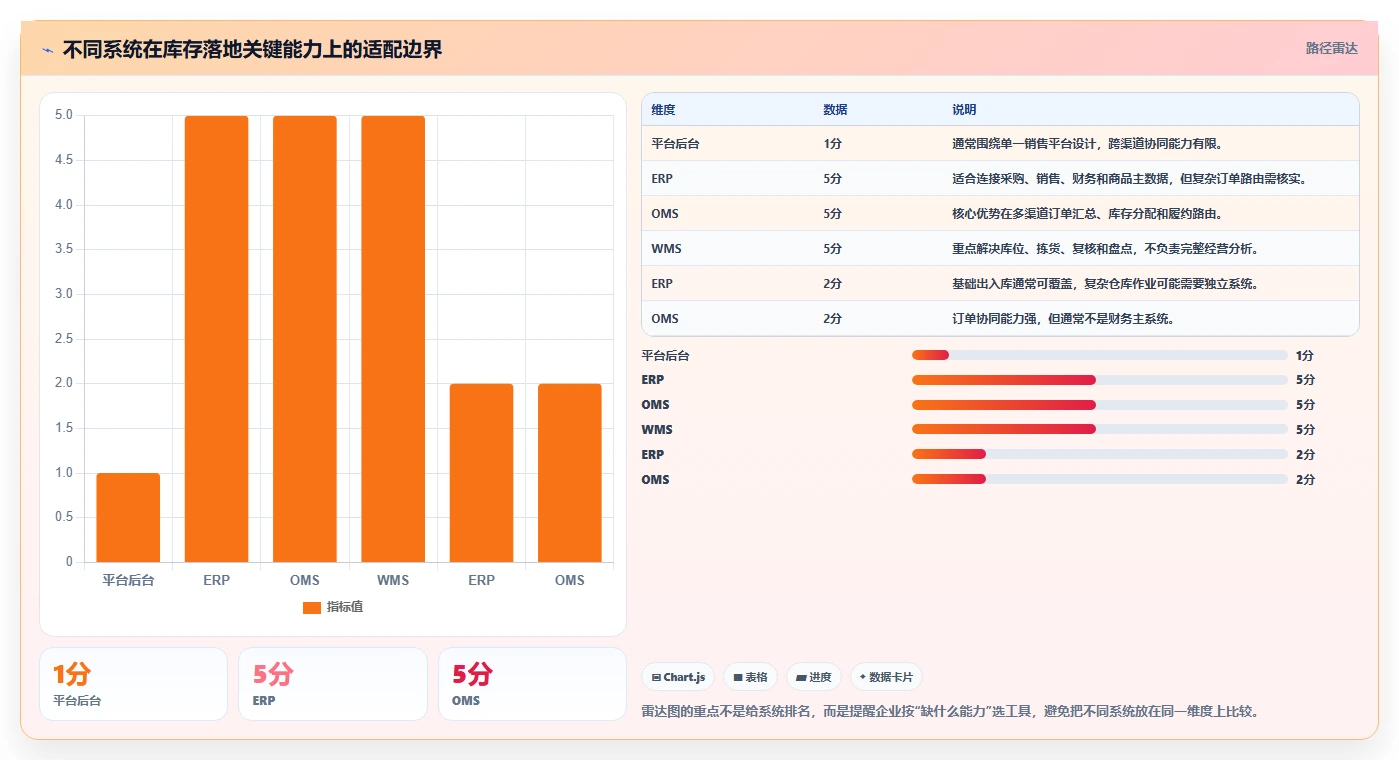Click the 2.5 y-axis label

click(63, 339)
